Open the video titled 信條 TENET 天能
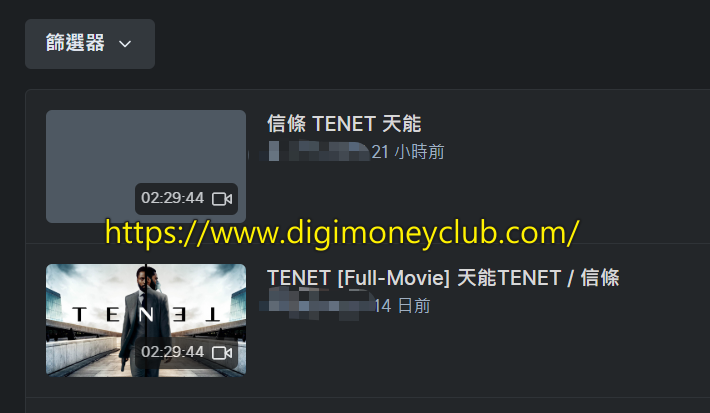This screenshot has height=413, width=710. tap(344, 124)
